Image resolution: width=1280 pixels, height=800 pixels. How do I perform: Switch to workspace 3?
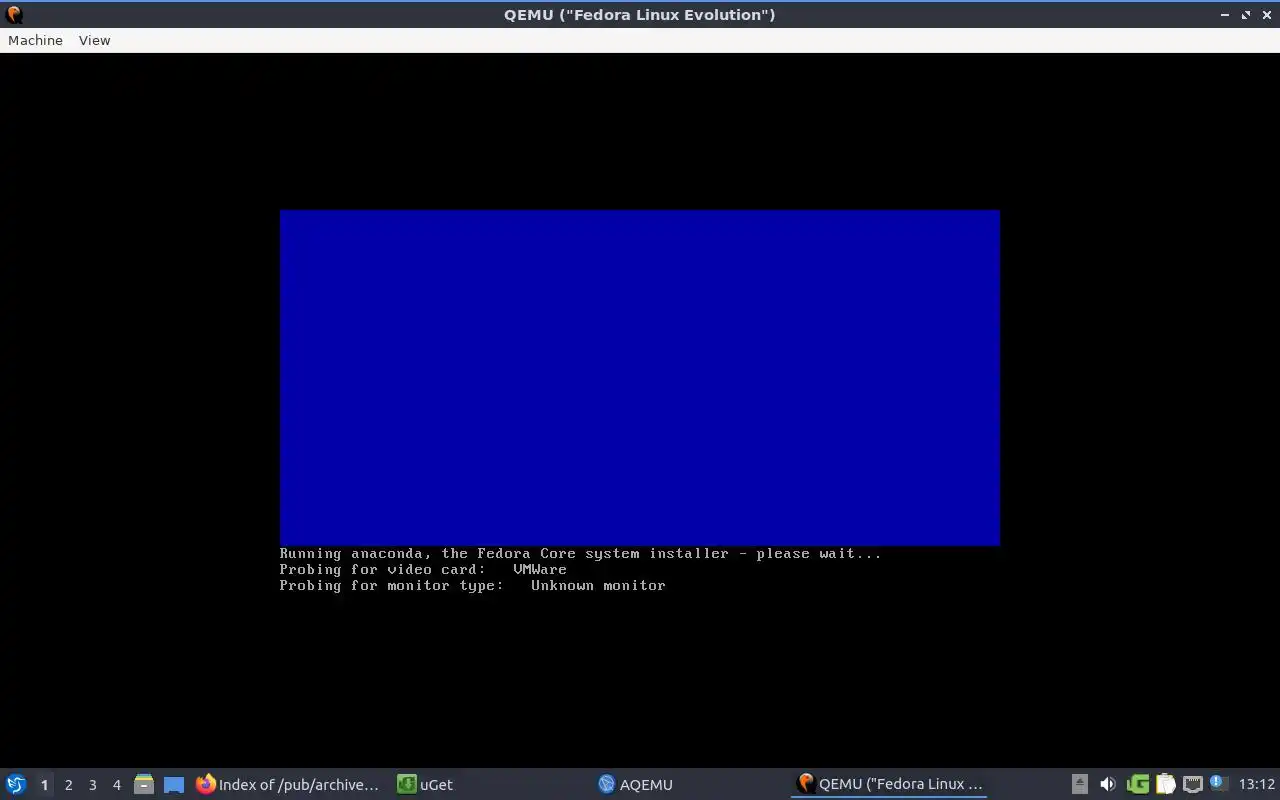(x=92, y=785)
